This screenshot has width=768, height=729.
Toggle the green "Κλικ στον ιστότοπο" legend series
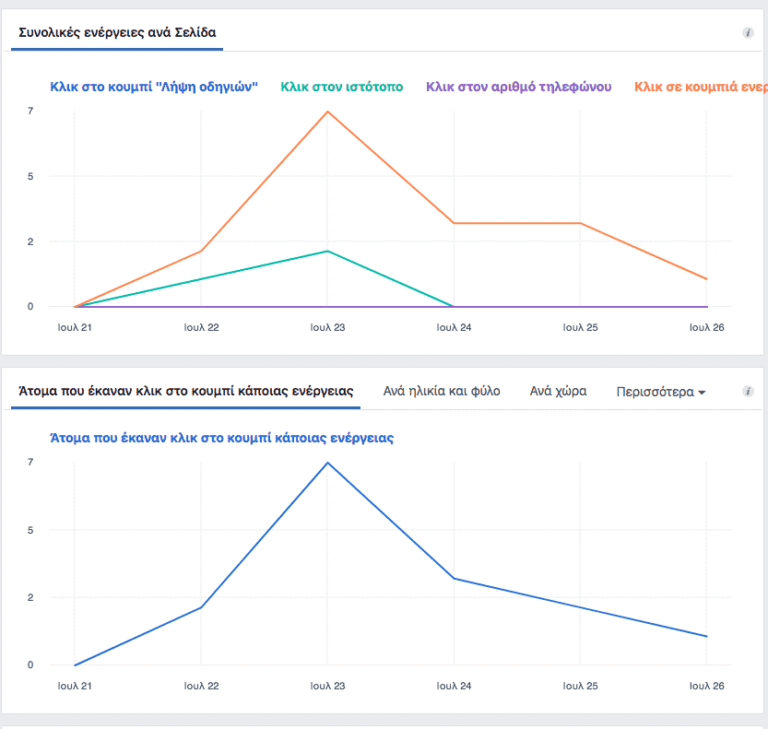click(342, 87)
